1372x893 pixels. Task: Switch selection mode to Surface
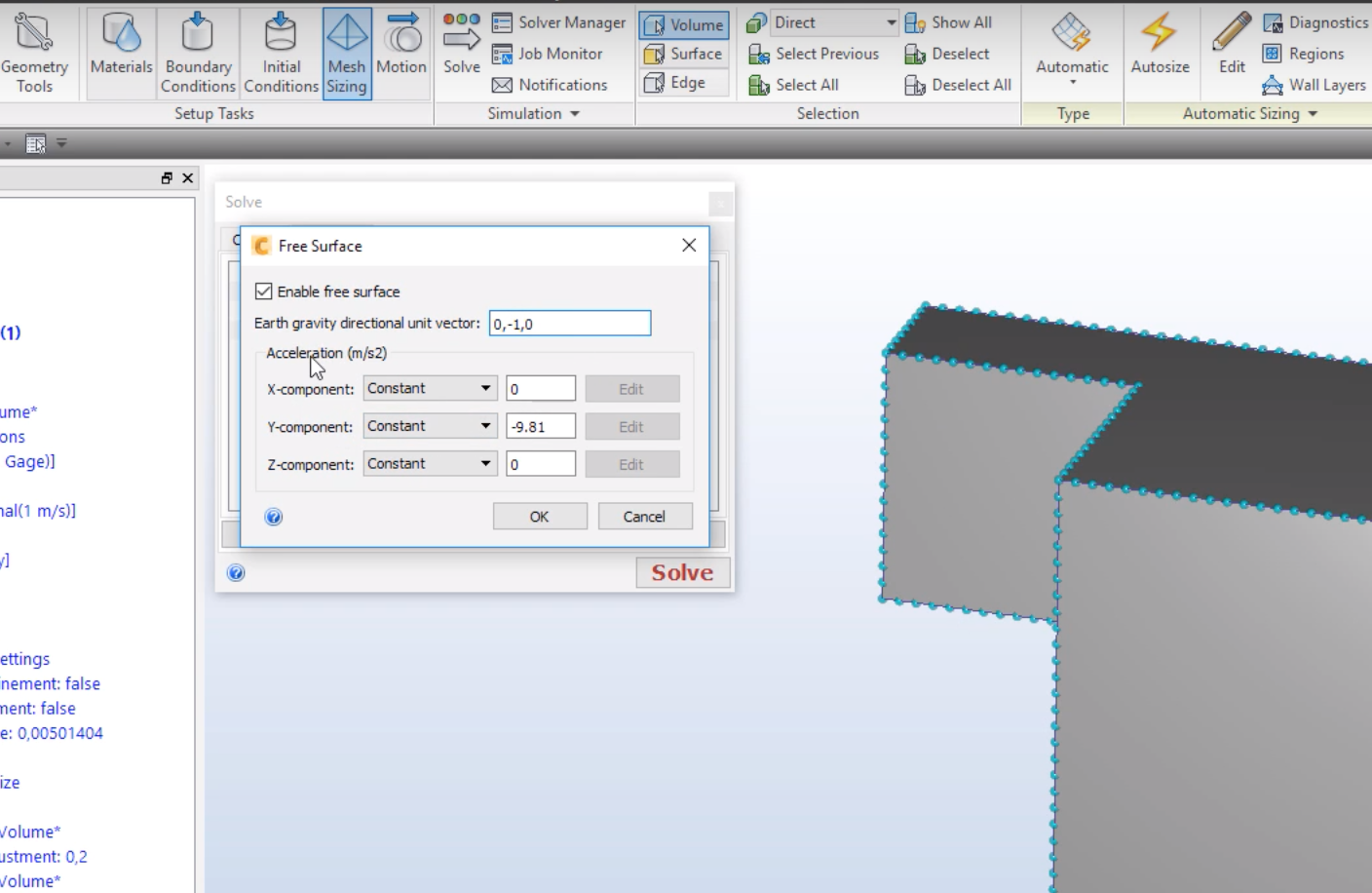pyautogui.click(x=682, y=54)
